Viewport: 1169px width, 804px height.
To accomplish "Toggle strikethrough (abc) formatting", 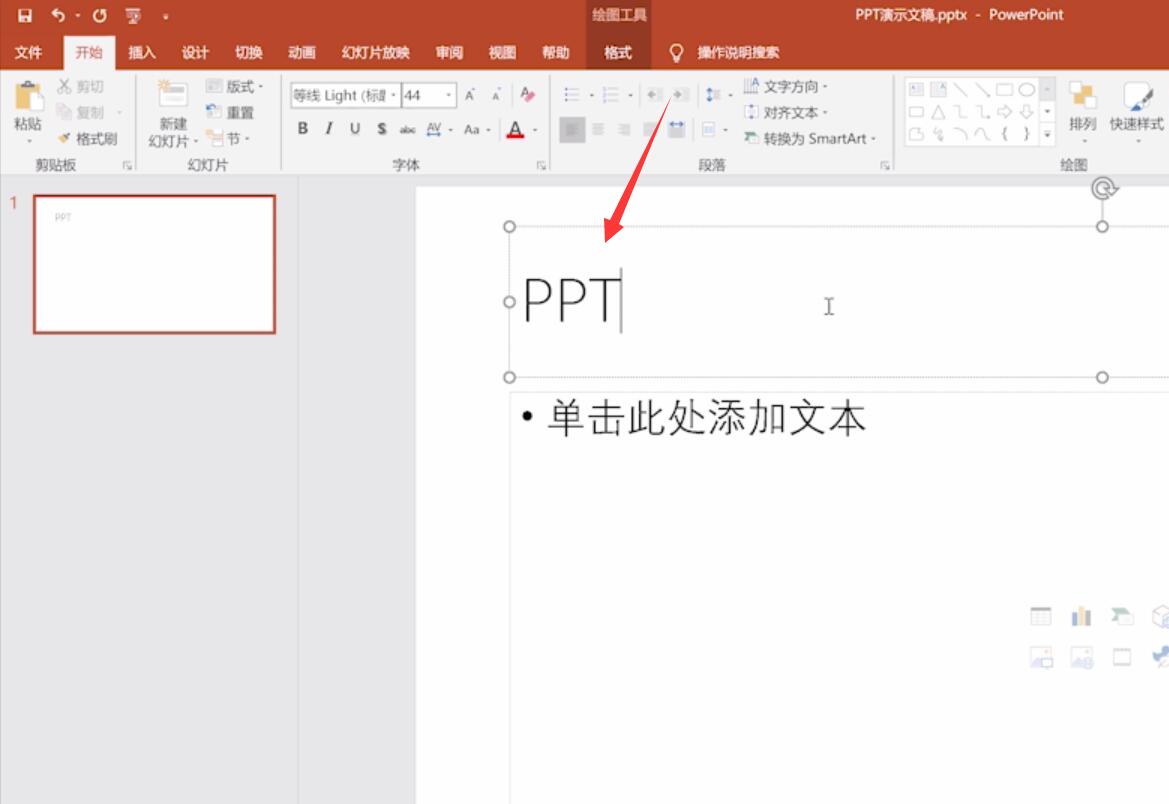I will pyautogui.click(x=407, y=129).
